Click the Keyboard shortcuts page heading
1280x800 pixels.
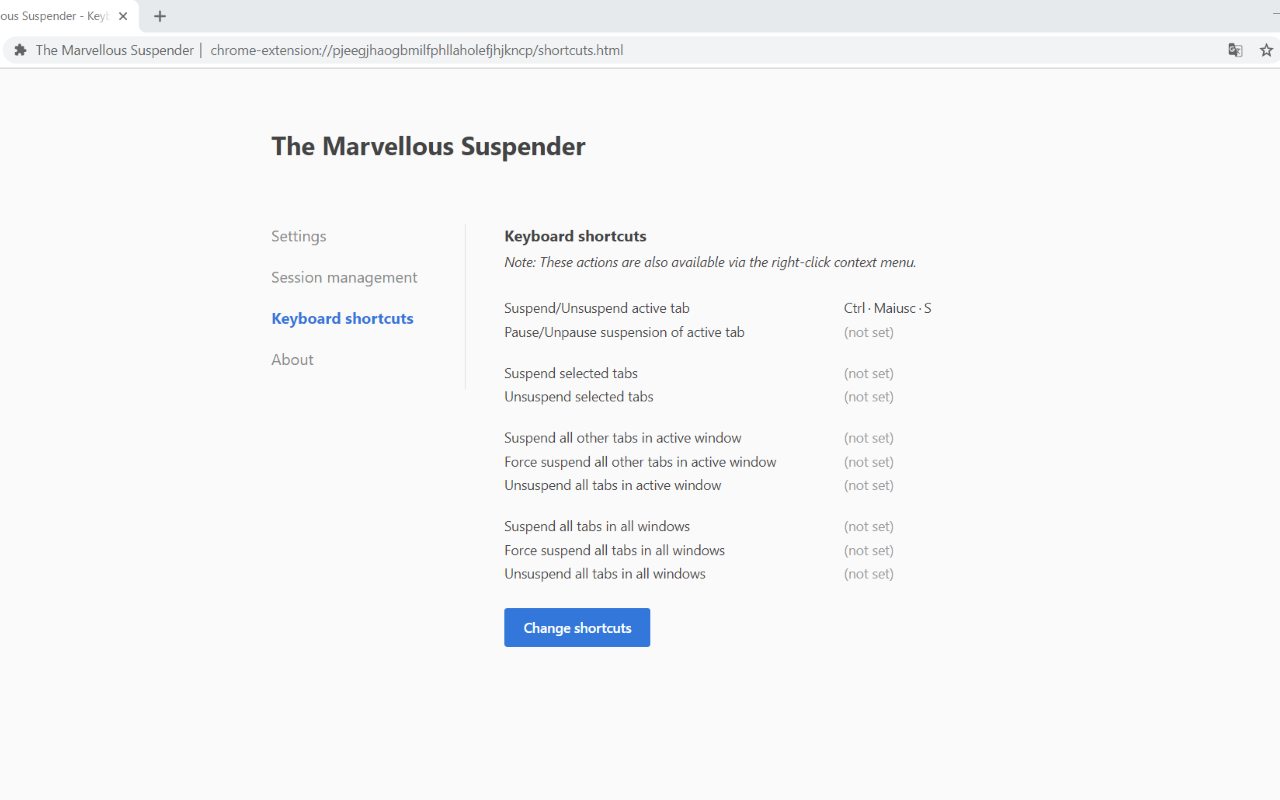(575, 236)
